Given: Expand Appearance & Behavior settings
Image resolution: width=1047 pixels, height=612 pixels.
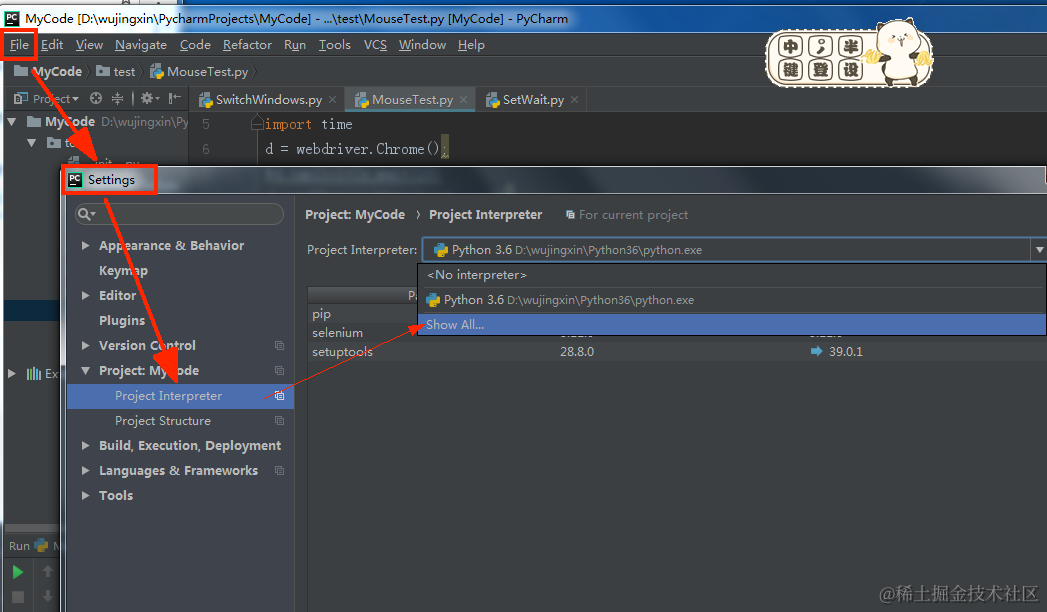Looking at the screenshot, I should point(85,246).
